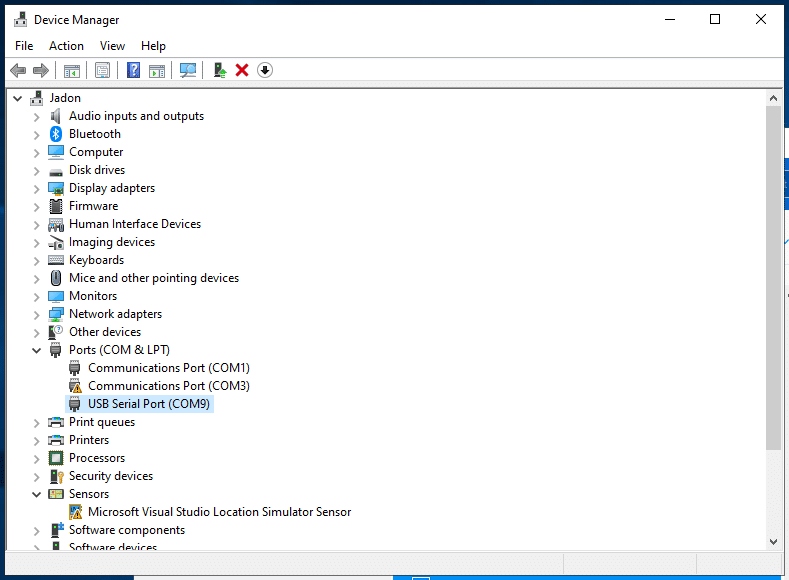Expand the Display adapters category
The width and height of the screenshot is (789, 580).
36,189
